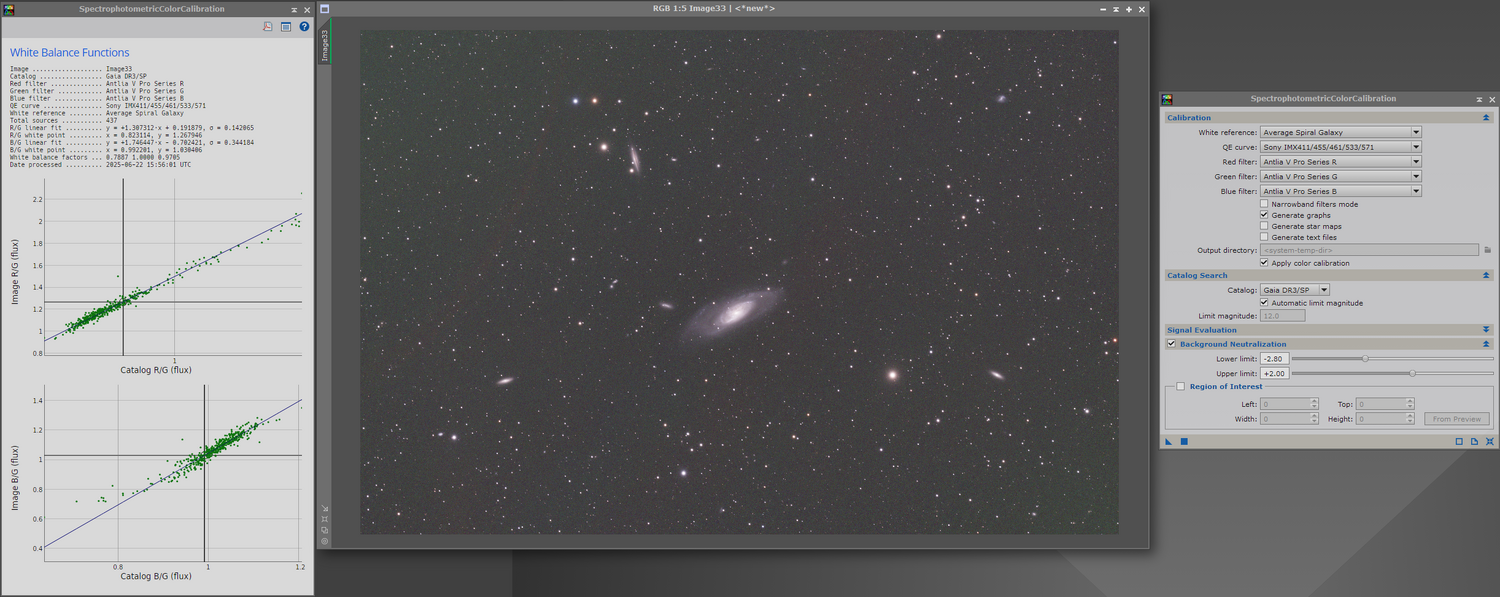Enable Narrowband filters mode
This screenshot has width=1500, height=597.
pyautogui.click(x=1264, y=204)
